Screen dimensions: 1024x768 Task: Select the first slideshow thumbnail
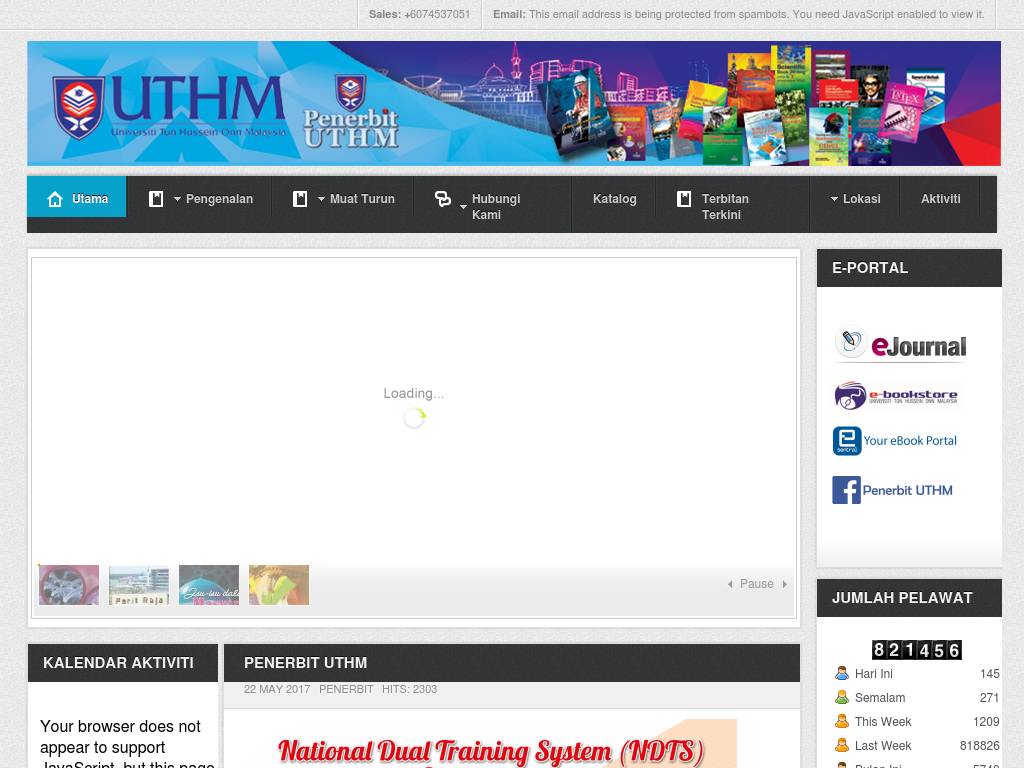(69, 585)
